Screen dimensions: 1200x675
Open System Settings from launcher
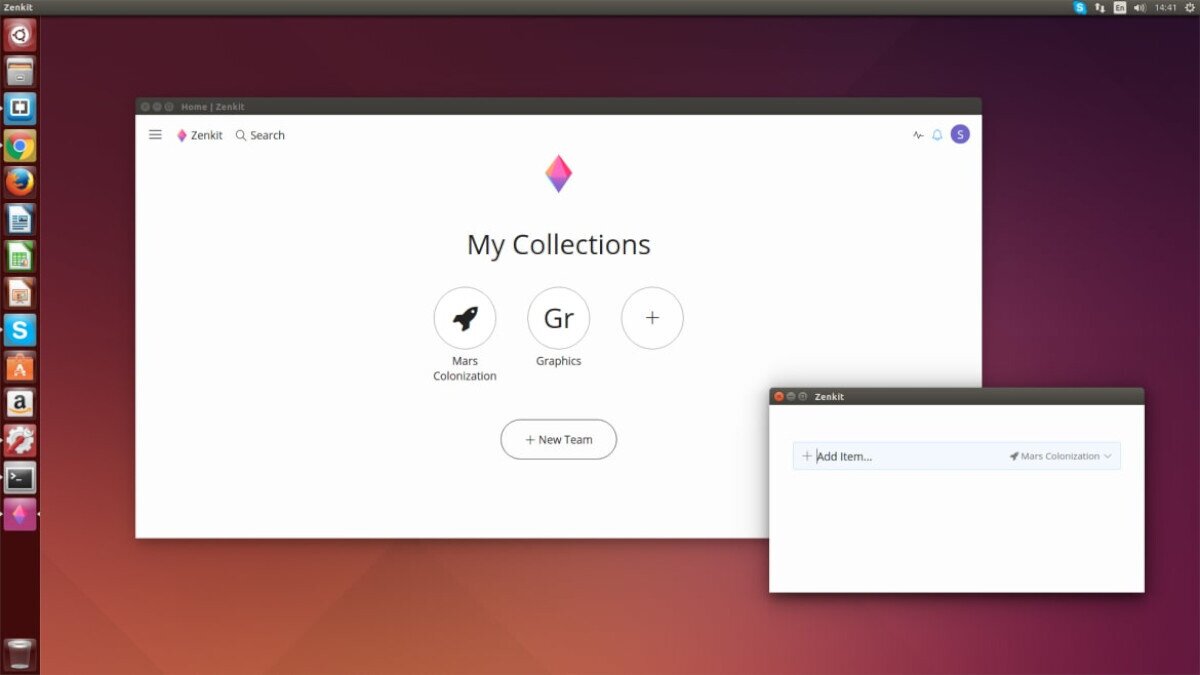click(x=20, y=440)
